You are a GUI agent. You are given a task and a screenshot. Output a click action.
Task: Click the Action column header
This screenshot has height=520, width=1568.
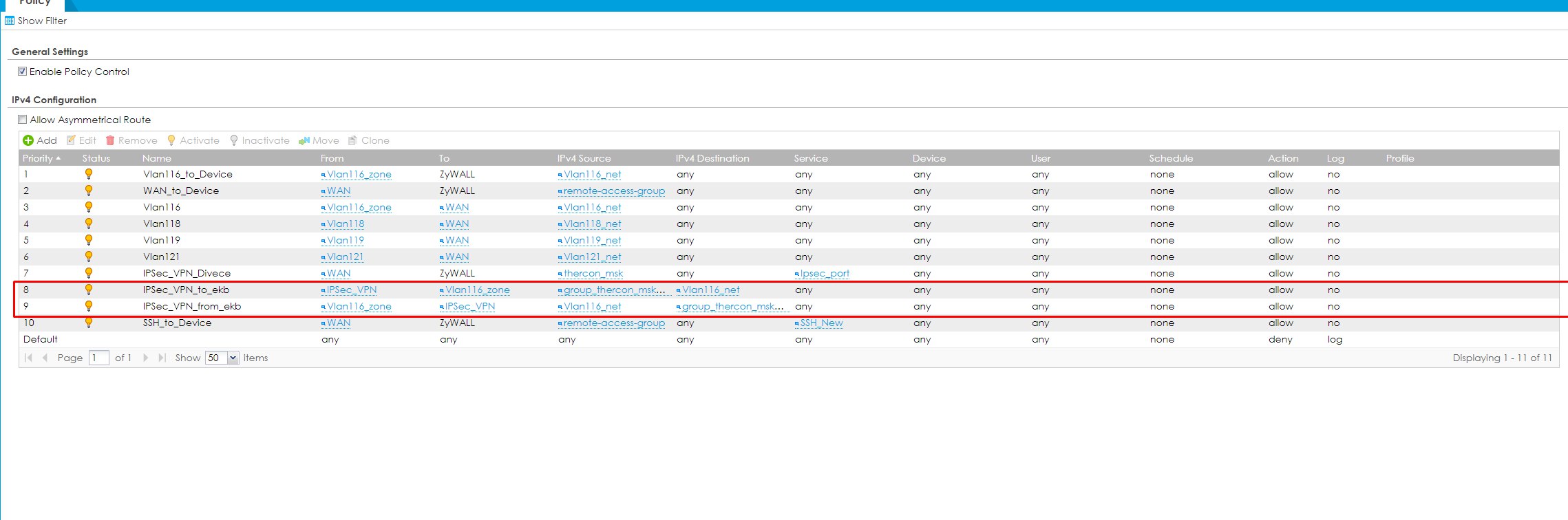(x=1284, y=158)
